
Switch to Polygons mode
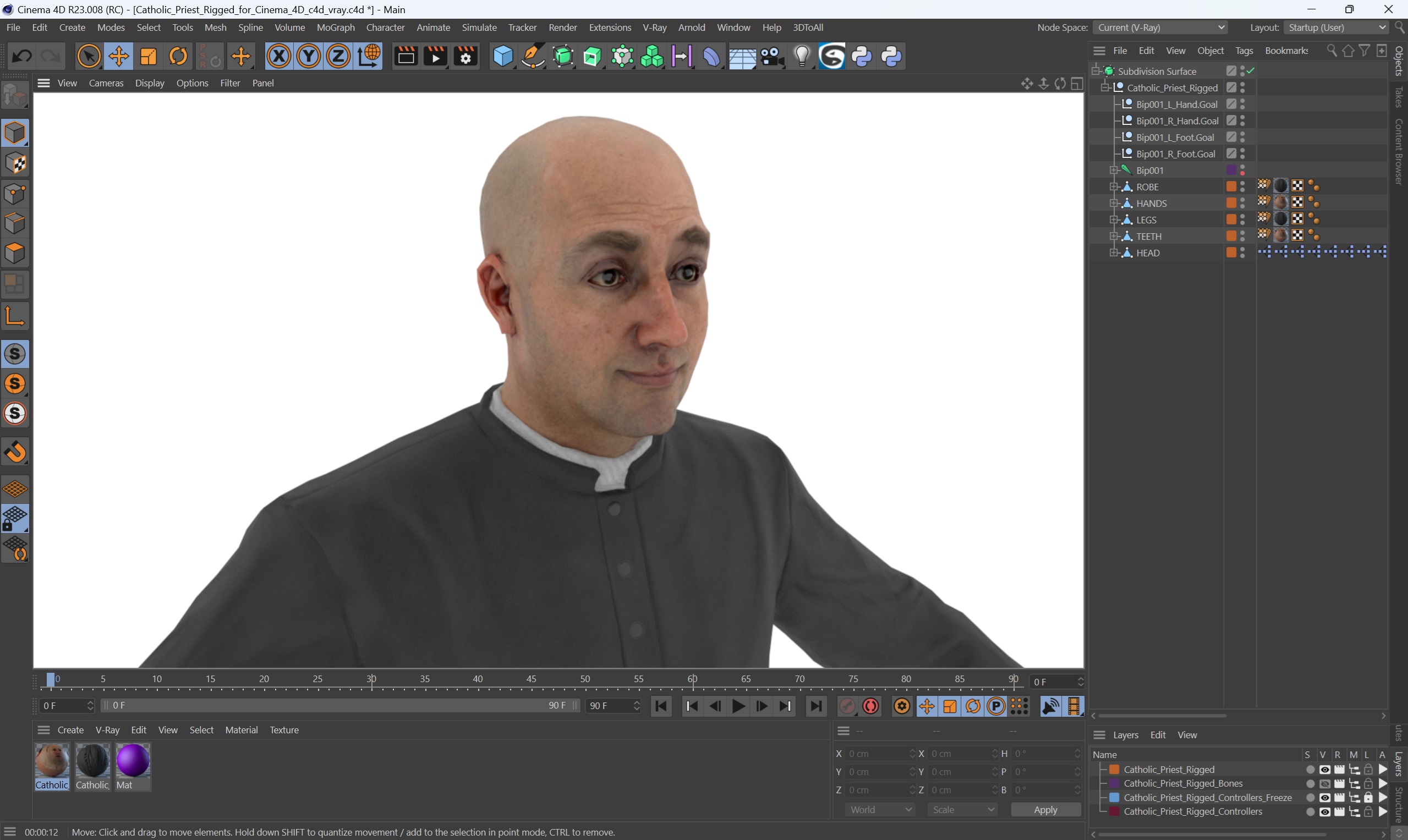15,253
